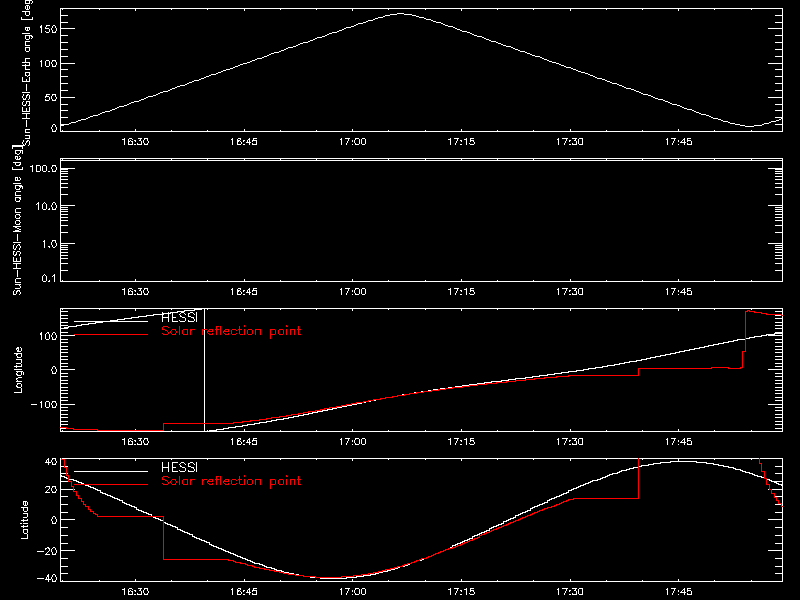Select the white HESSI legend entry in Longitude plot
The width and height of the screenshot is (800, 600).
(x=179, y=317)
